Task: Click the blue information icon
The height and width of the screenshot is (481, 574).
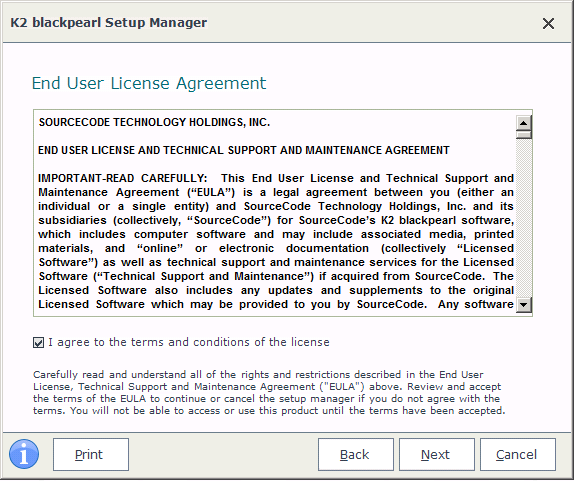Action: tap(24, 454)
